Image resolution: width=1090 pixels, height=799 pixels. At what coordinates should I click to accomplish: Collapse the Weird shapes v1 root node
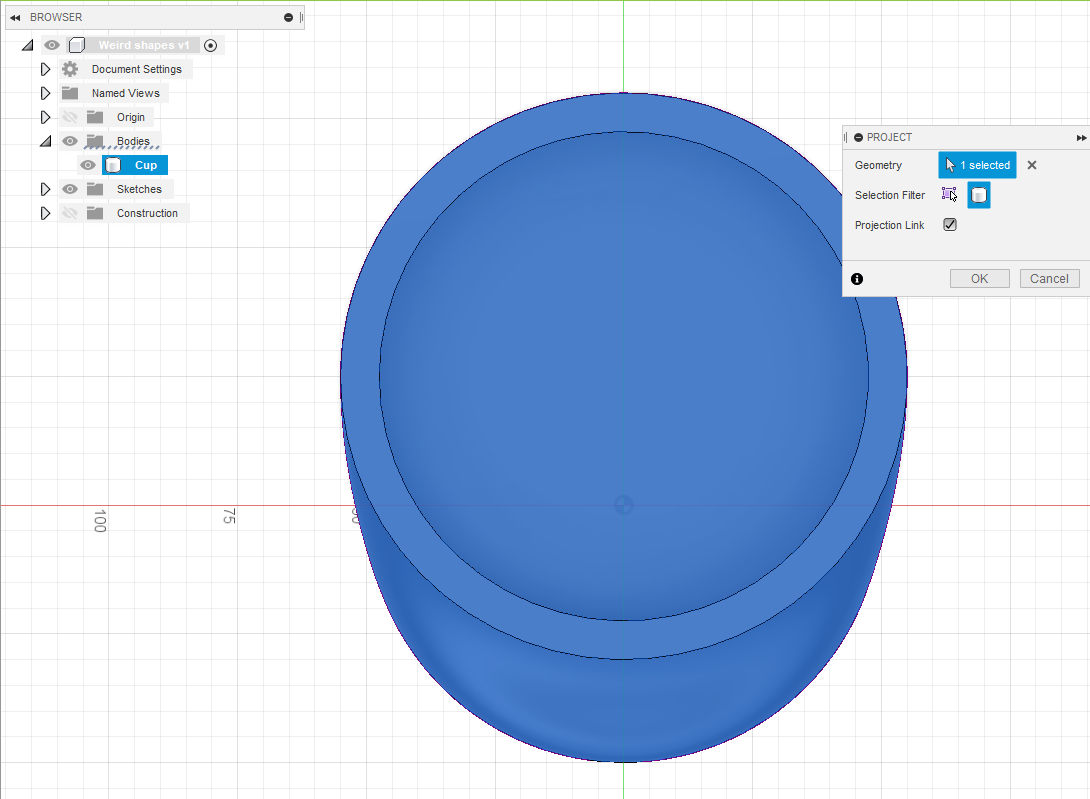(27, 45)
